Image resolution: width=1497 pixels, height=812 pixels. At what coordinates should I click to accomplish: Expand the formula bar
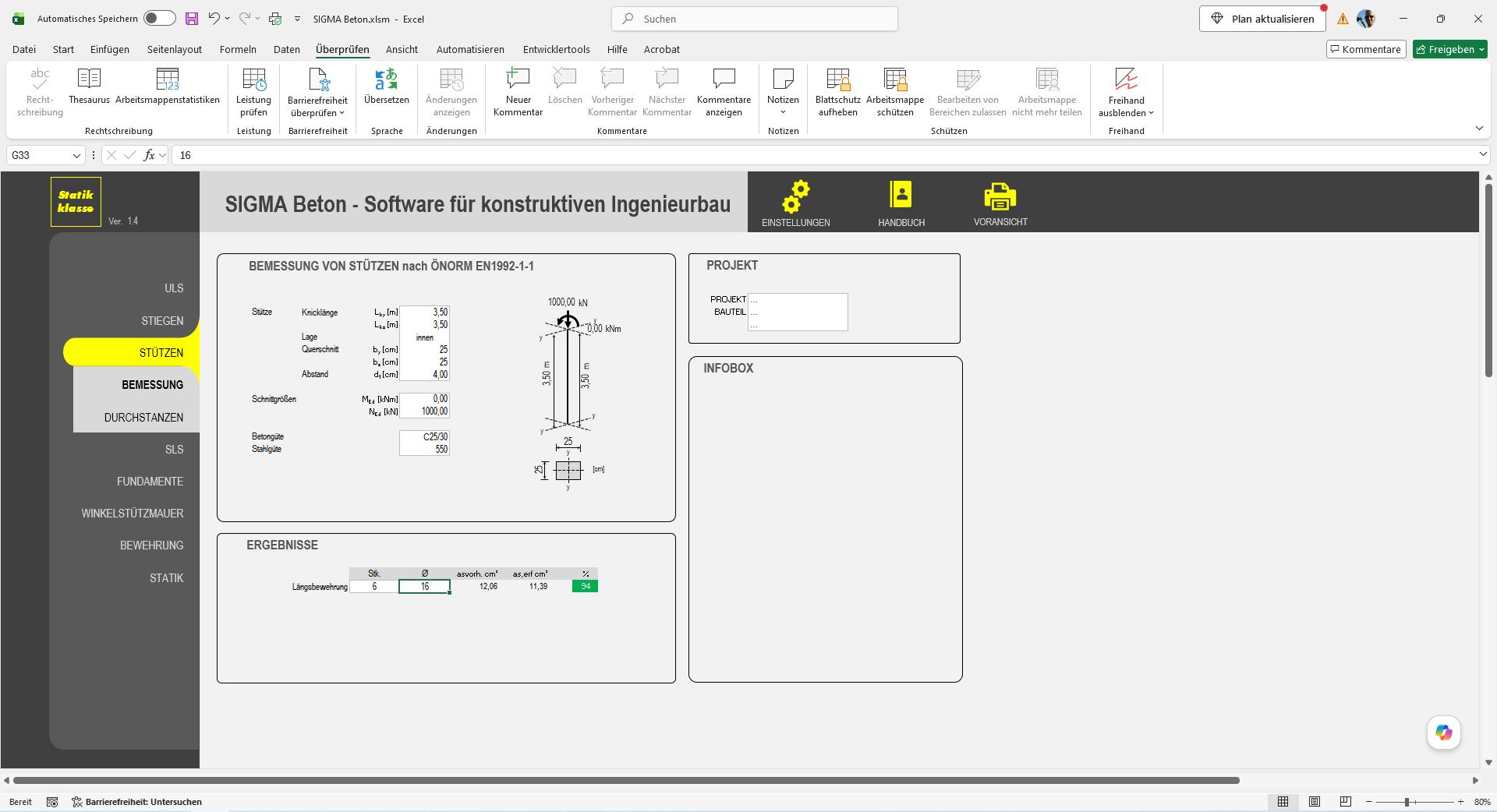pyautogui.click(x=1483, y=155)
